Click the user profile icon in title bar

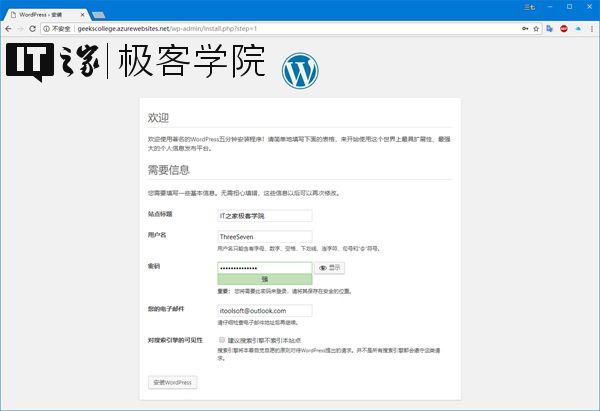[530, 7]
